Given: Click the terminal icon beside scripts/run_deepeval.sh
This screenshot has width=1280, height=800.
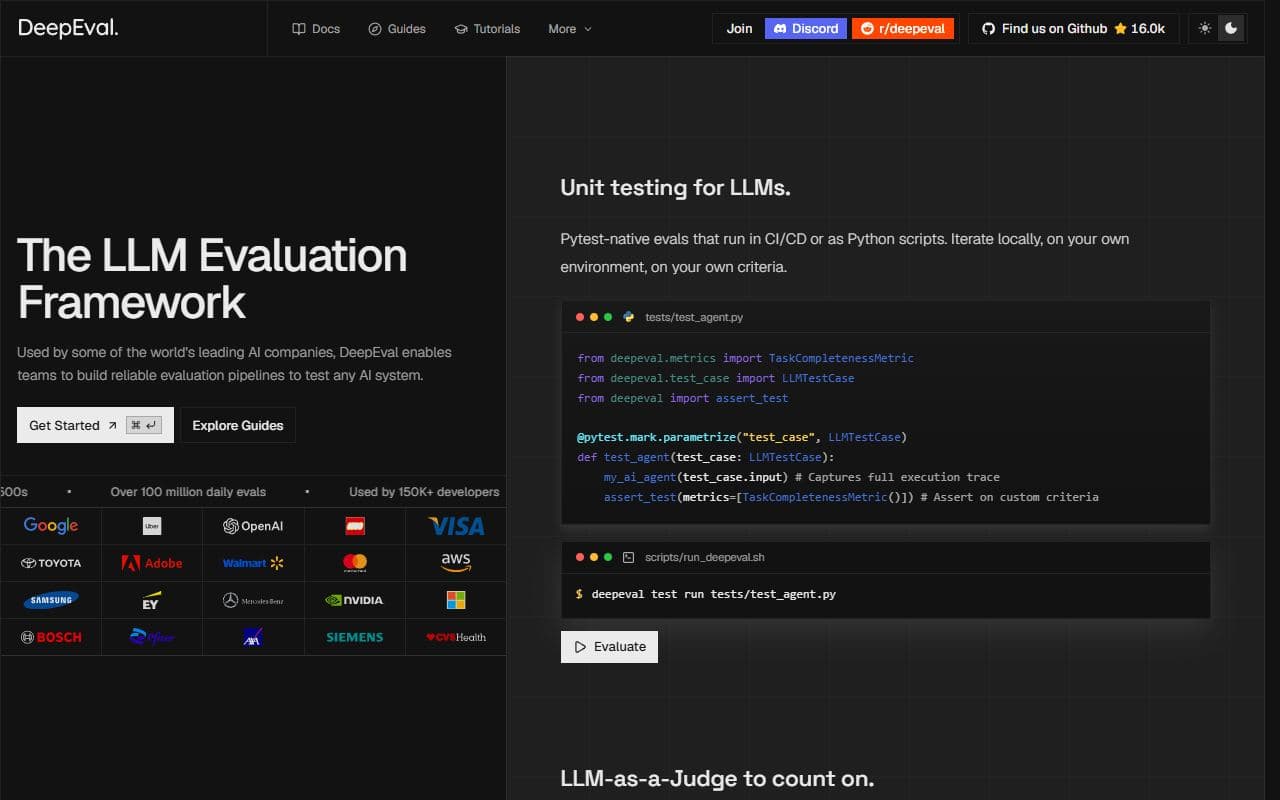Looking at the screenshot, I should 629,557.
